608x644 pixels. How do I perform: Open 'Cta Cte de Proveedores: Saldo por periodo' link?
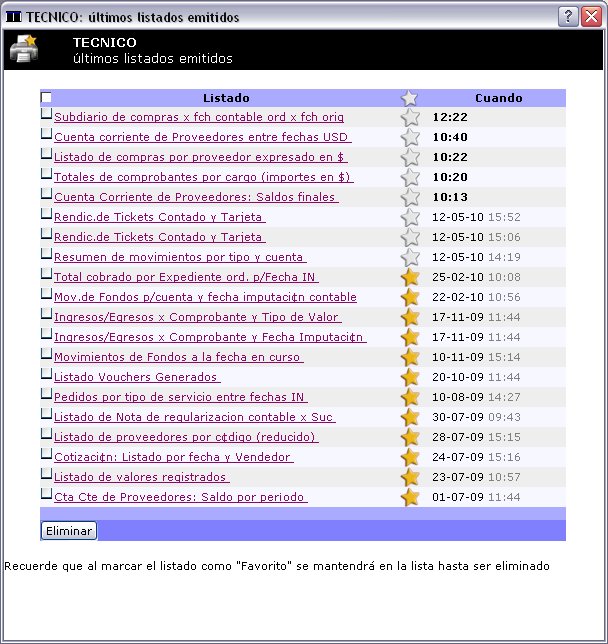(x=181, y=497)
